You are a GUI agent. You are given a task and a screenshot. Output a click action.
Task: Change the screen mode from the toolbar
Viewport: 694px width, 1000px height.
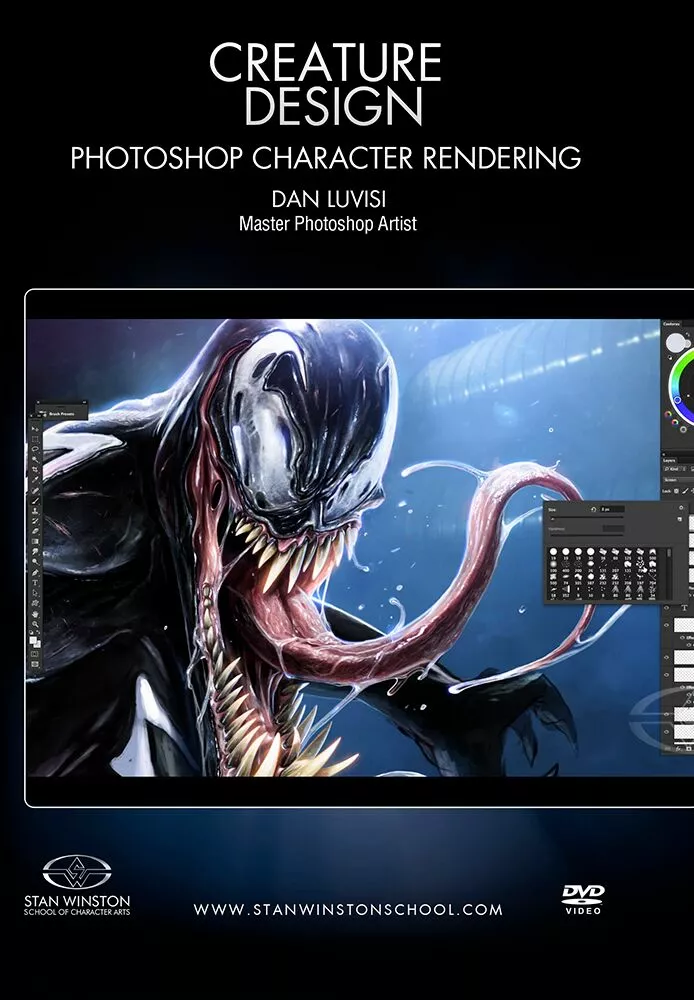35,664
